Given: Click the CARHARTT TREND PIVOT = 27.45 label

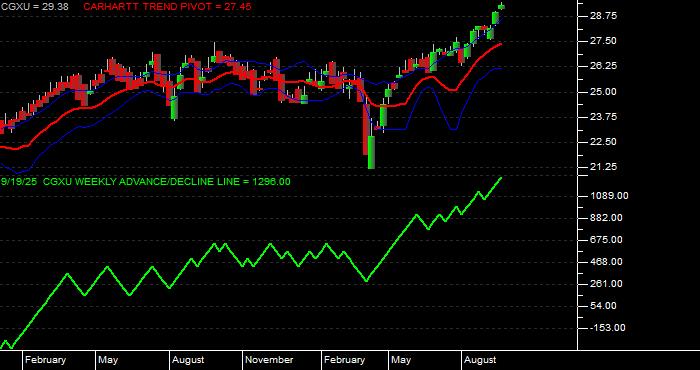Looking at the screenshot, I should pos(167,7).
